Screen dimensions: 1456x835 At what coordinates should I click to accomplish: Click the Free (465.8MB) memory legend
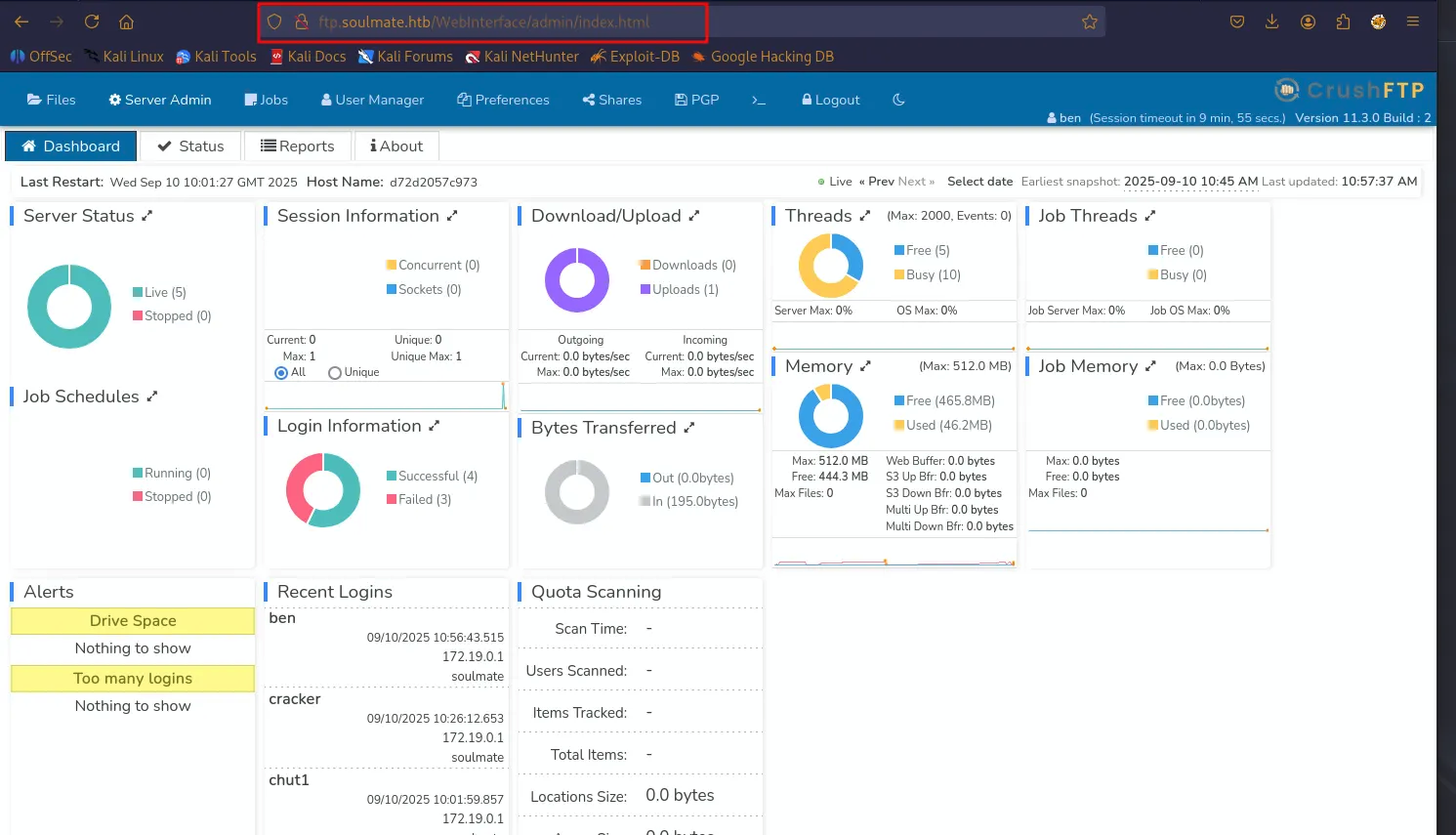(944, 400)
